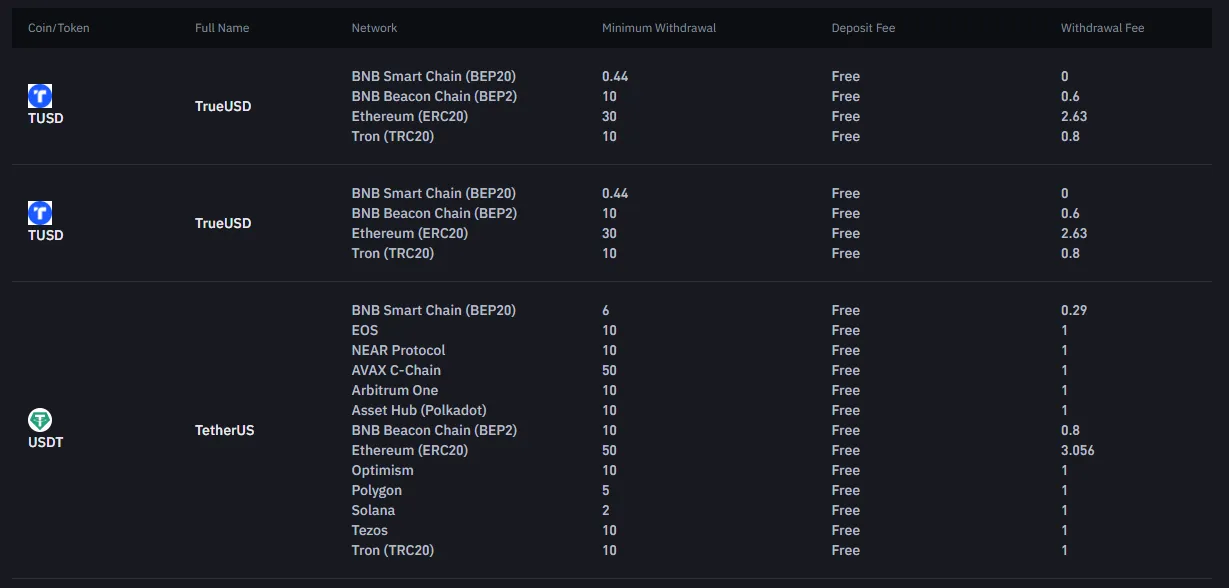Viewport: 1229px width, 588px height.
Task: Click the Withdrawal Fee column header
Action: [x=1102, y=28]
